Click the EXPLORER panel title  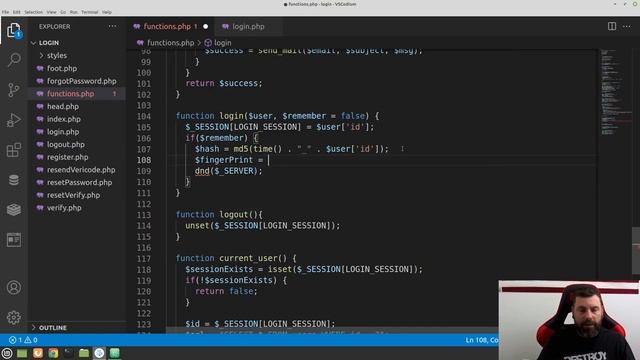[x=55, y=27]
